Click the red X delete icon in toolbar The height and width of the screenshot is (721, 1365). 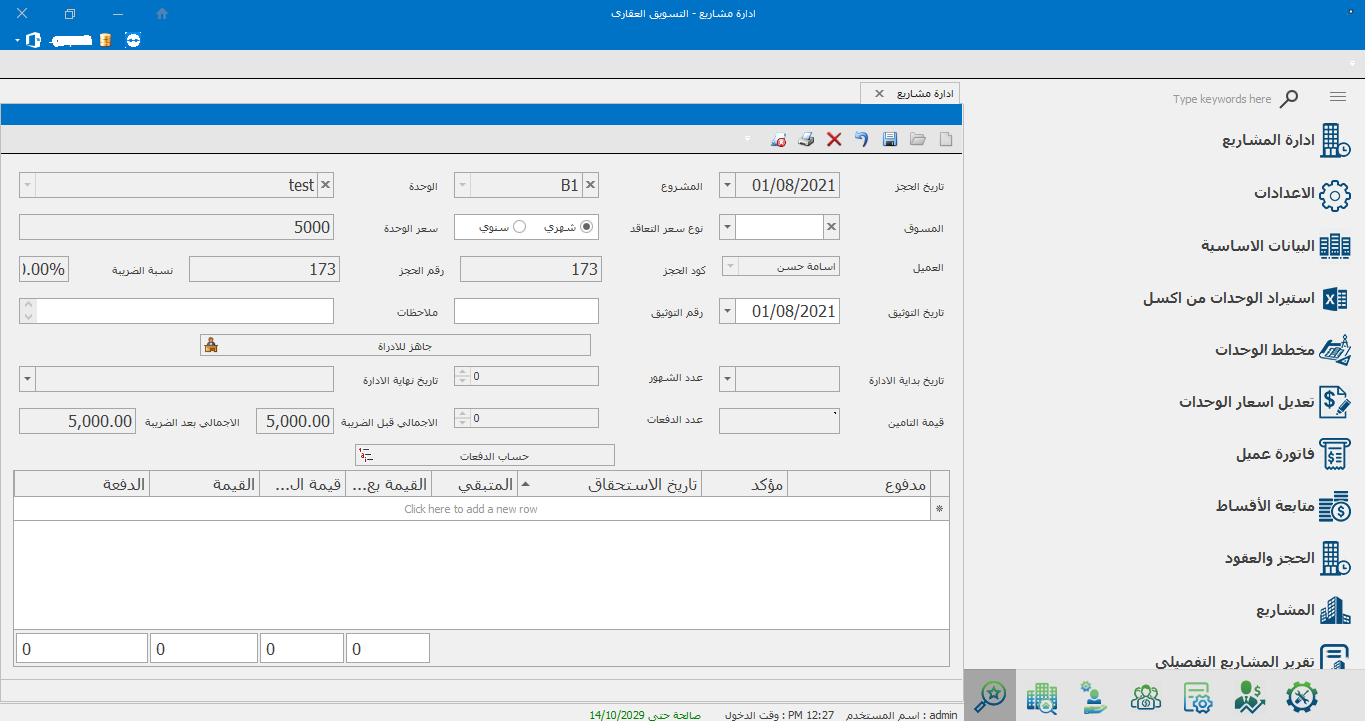[x=834, y=140]
